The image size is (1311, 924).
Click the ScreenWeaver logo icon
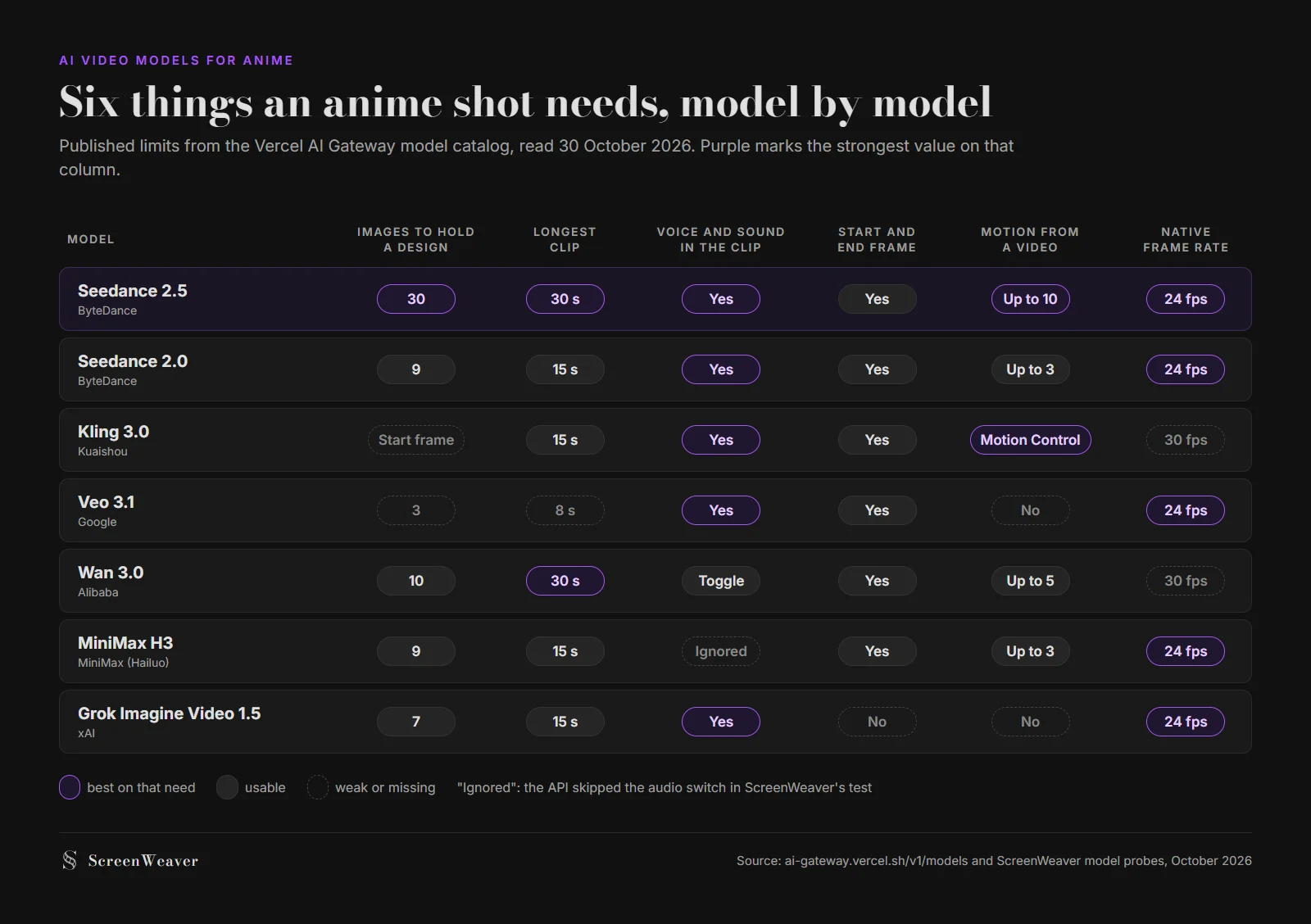tap(70, 860)
